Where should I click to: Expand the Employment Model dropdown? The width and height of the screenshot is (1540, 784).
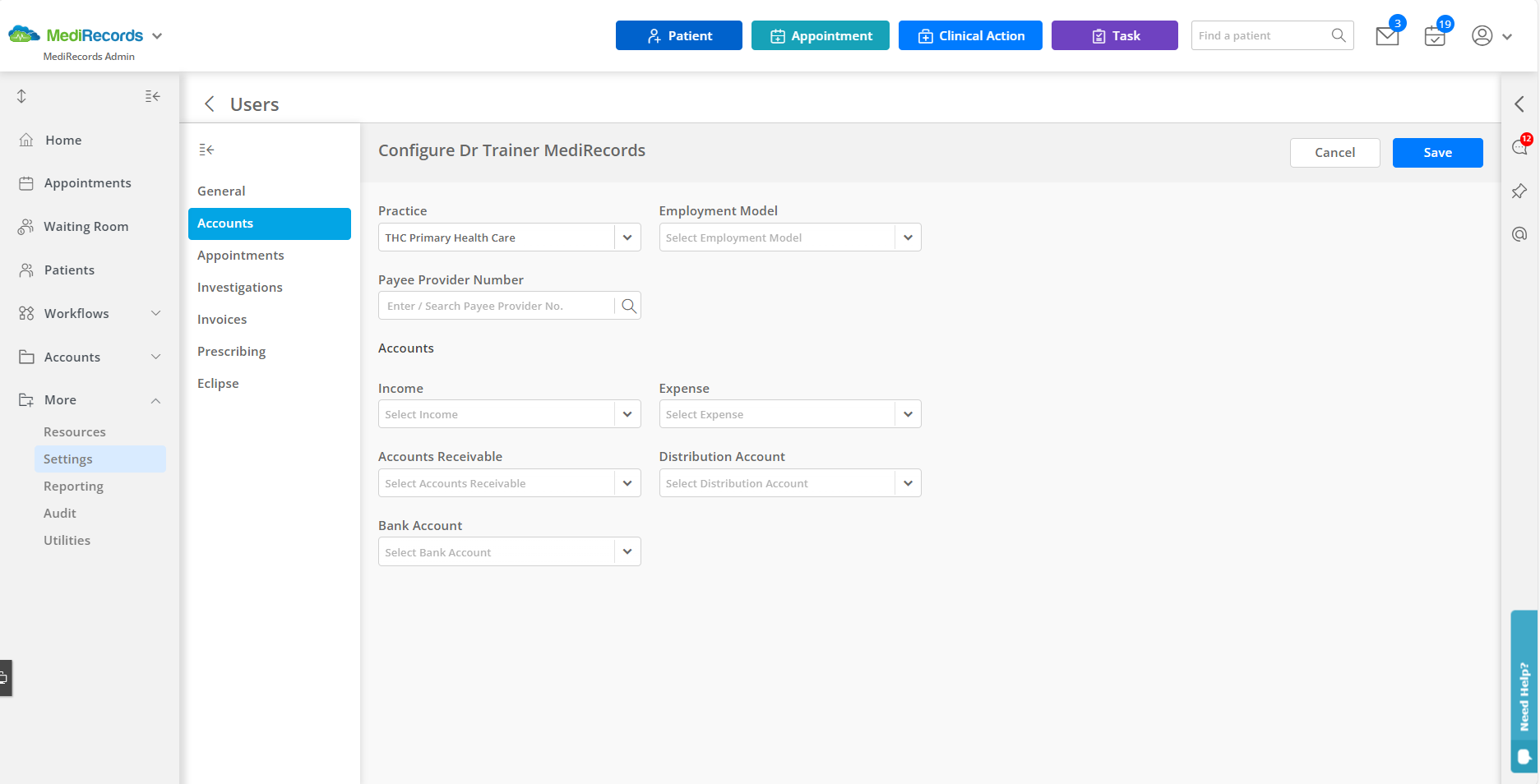coord(908,237)
